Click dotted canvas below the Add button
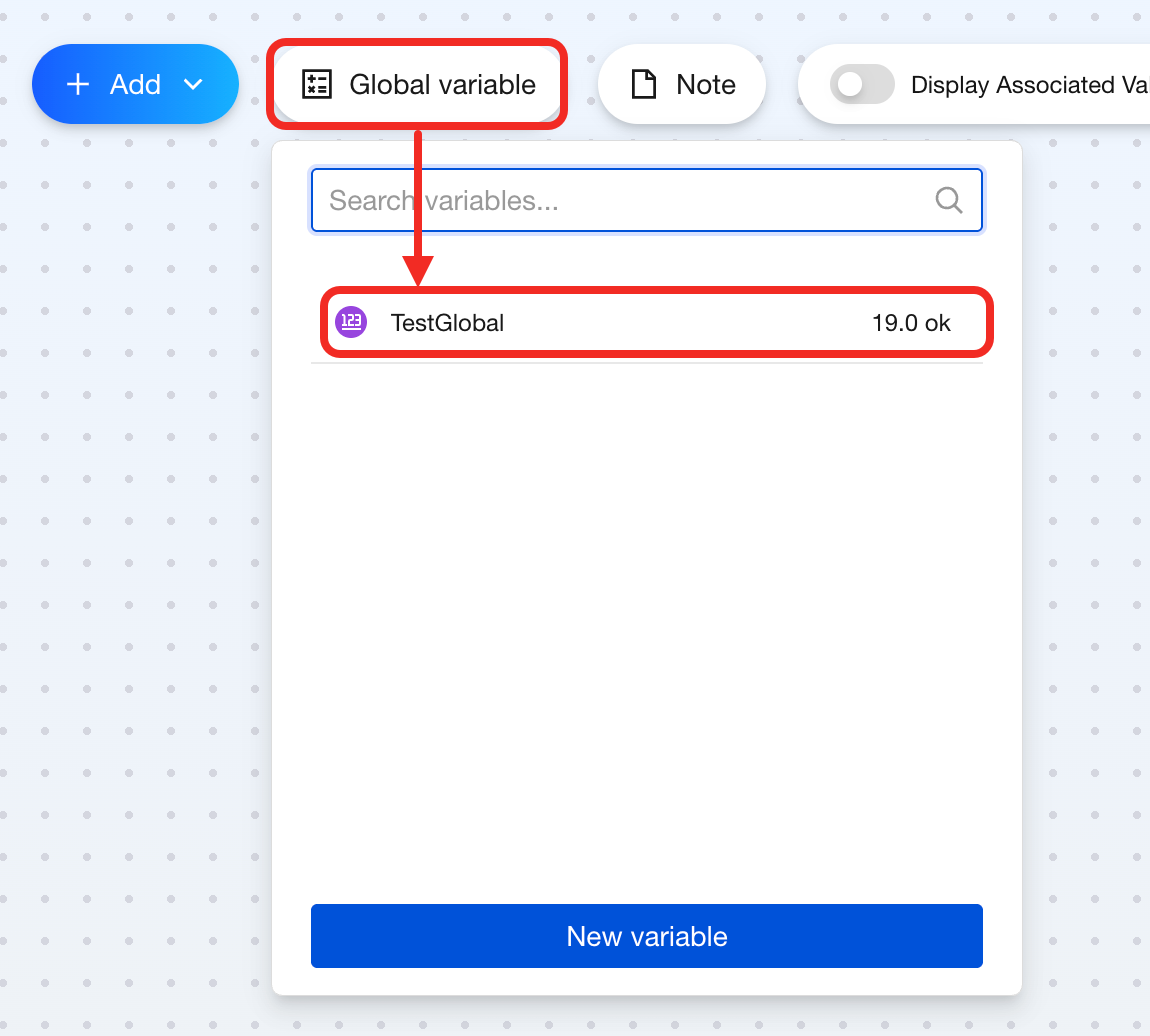This screenshot has width=1150, height=1036. (135, 400)
